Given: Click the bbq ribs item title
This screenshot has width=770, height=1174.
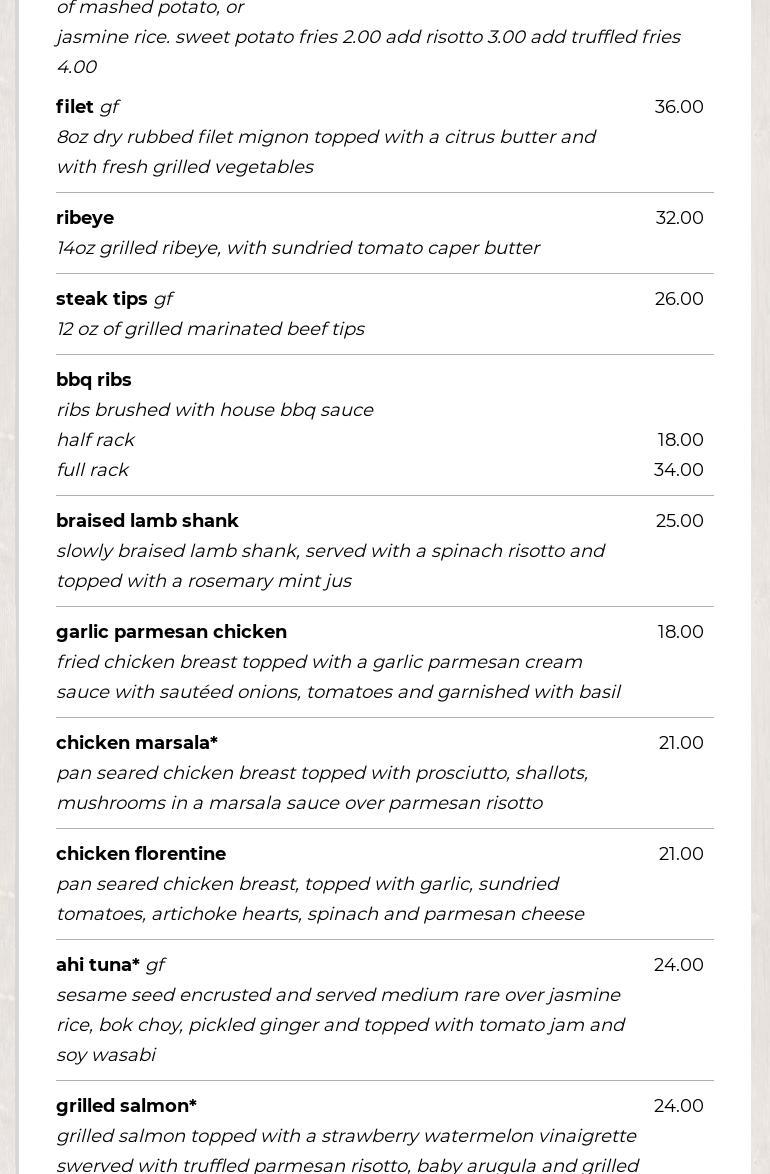Looking at the screenshot, I should click(x=94, y=380).
